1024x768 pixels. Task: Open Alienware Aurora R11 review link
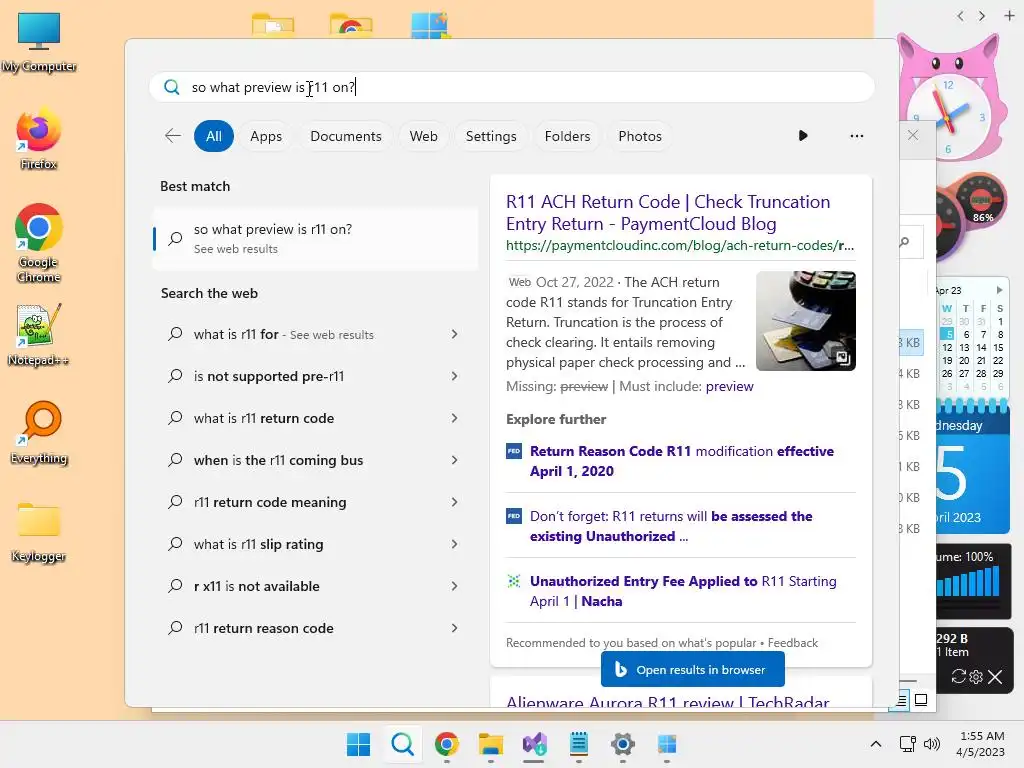(x=667, y=702)
